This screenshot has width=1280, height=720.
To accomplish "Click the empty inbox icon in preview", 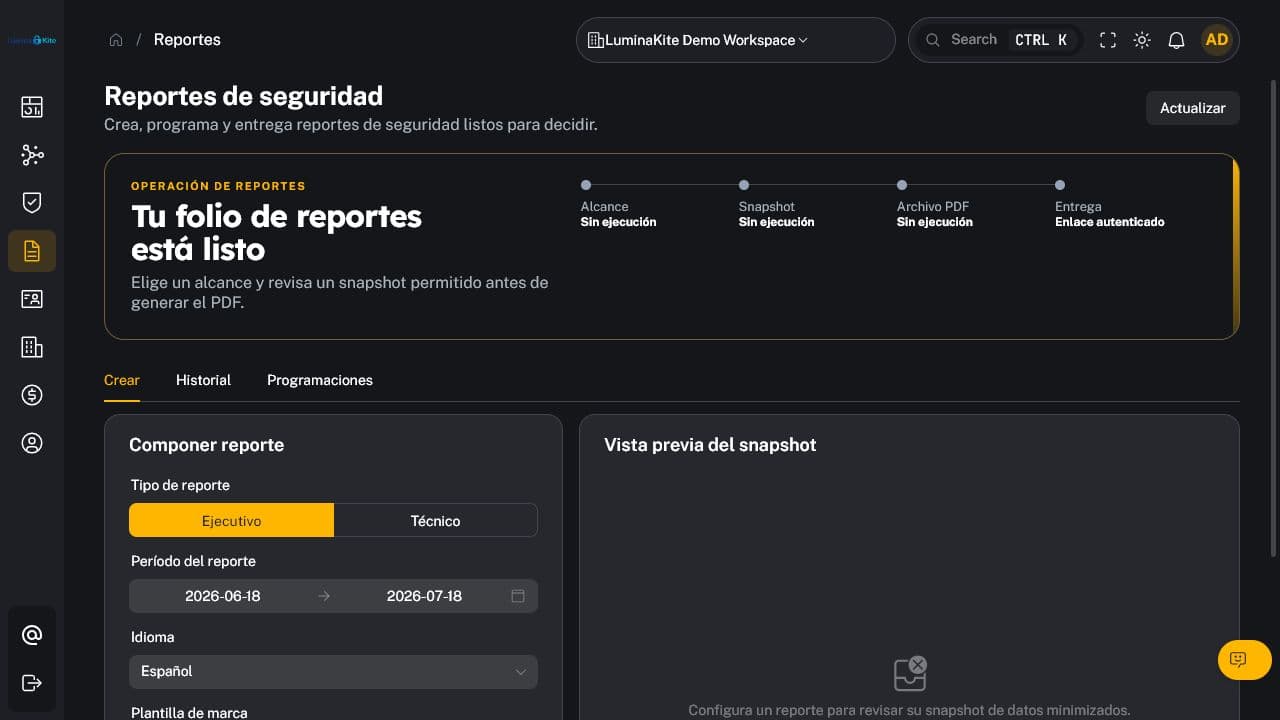I will (x=910, y=674).
